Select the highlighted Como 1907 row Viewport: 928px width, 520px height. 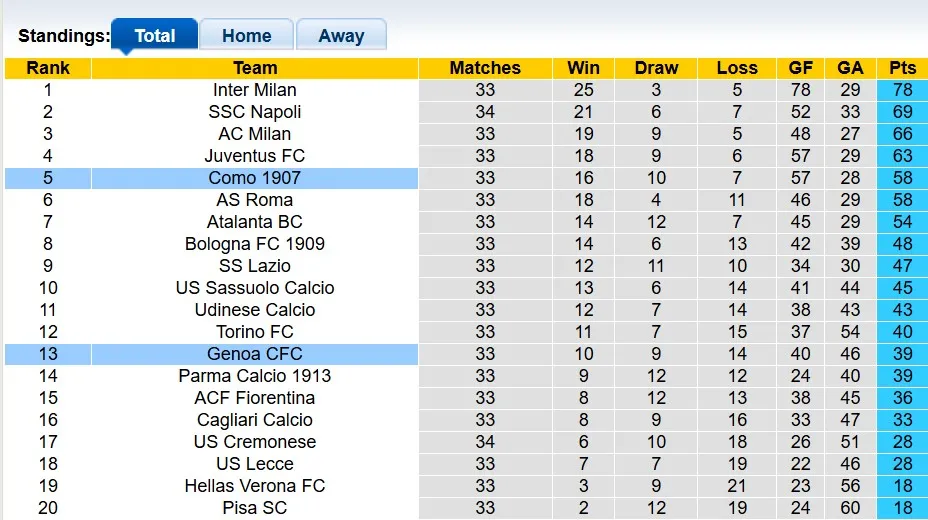coord(255,178)
